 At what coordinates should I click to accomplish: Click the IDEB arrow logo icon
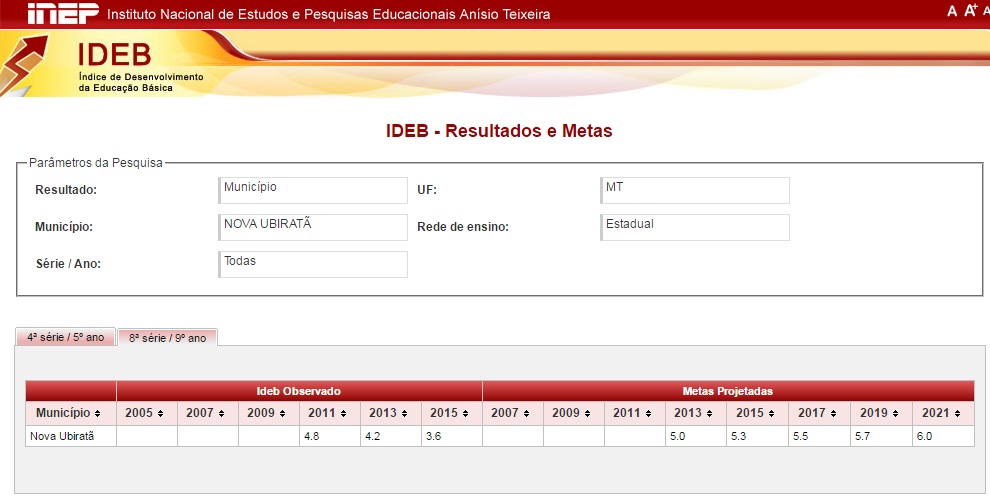pos(24,64)
